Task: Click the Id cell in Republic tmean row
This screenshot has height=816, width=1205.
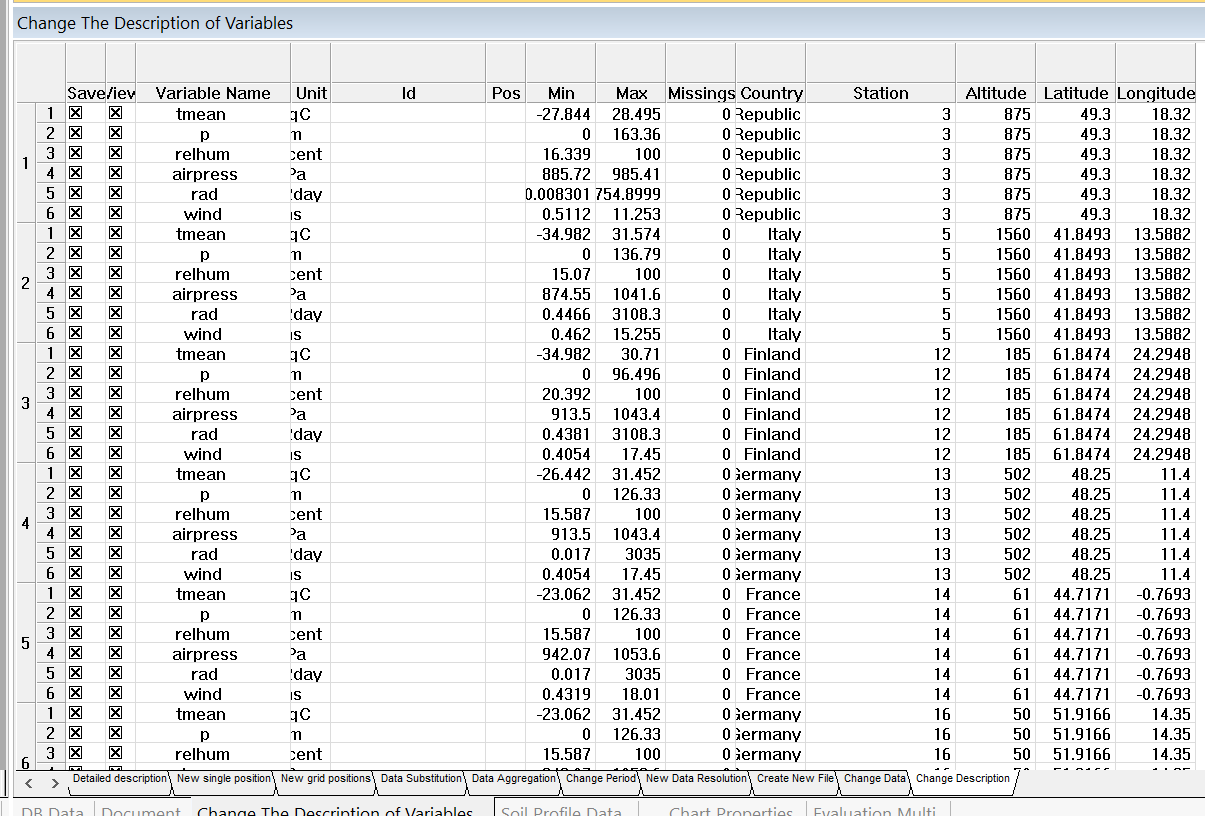Action: tap(408, 114)
